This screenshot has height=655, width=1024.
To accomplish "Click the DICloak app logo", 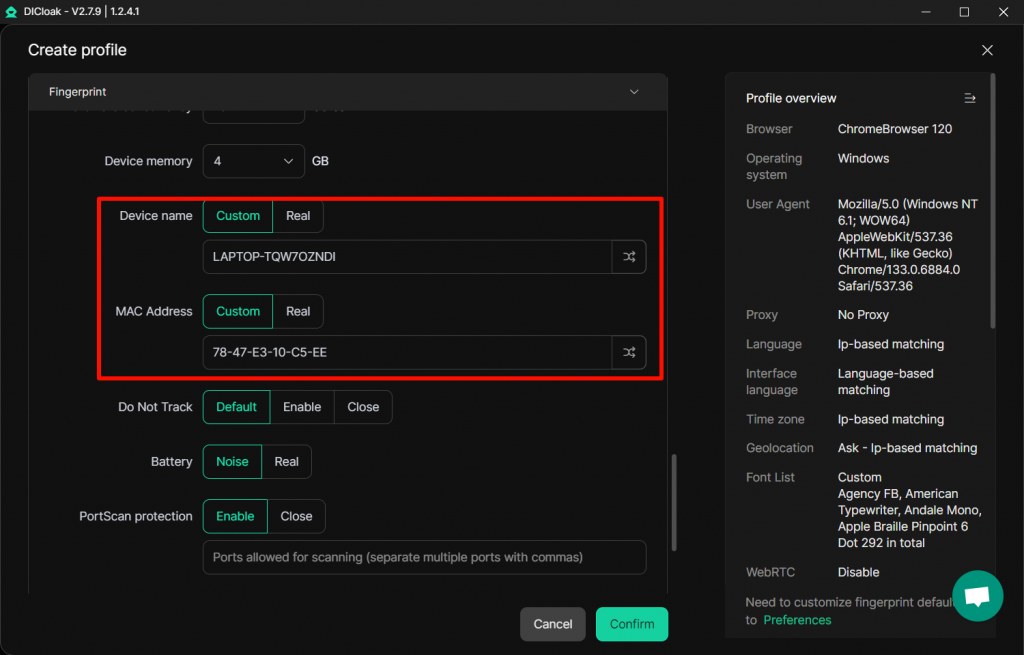I will click(12, 12).
